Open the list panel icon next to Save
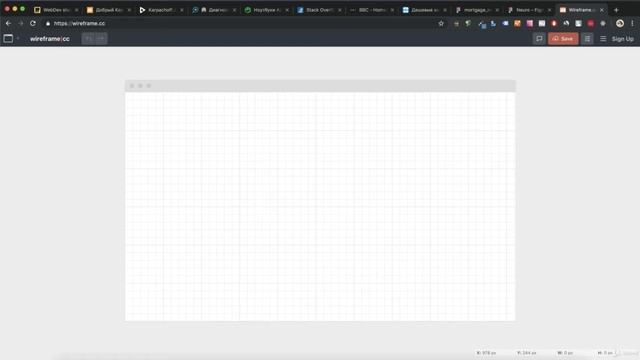Image resolution: width=640 pixels, height=360 pixels. 587,39
